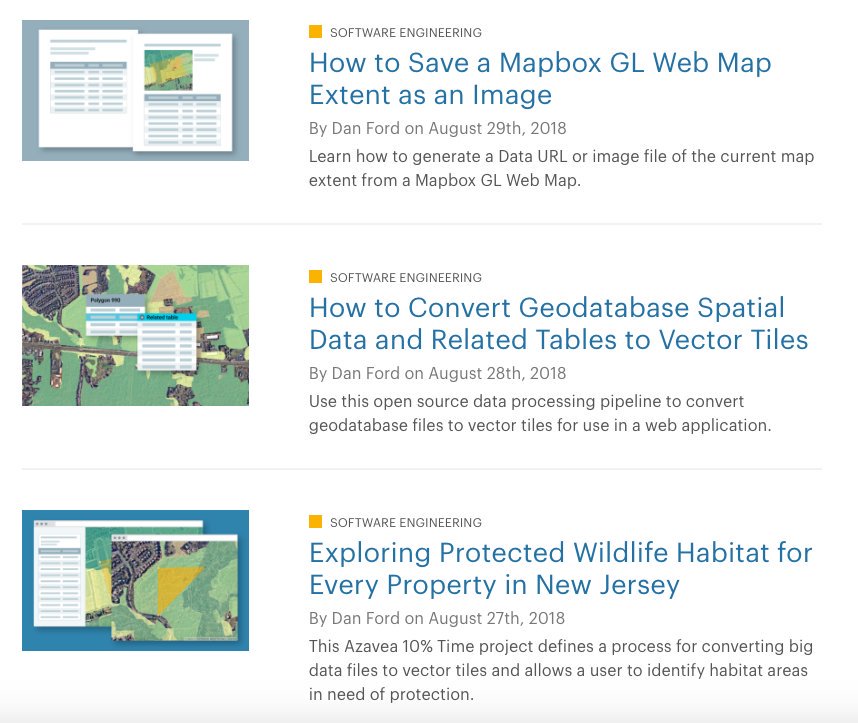Click the yellow category square above the Wildlife Habitat article

click(x=315, y=522)
